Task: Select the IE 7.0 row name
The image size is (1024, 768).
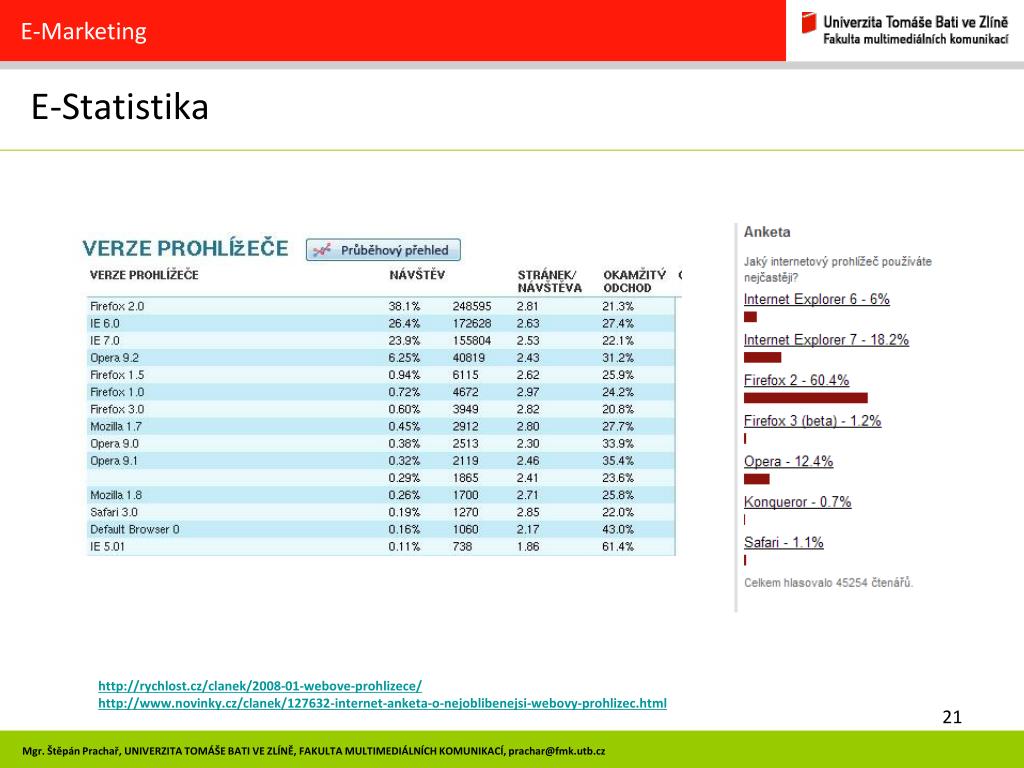Action: click(x=104, y=340)
